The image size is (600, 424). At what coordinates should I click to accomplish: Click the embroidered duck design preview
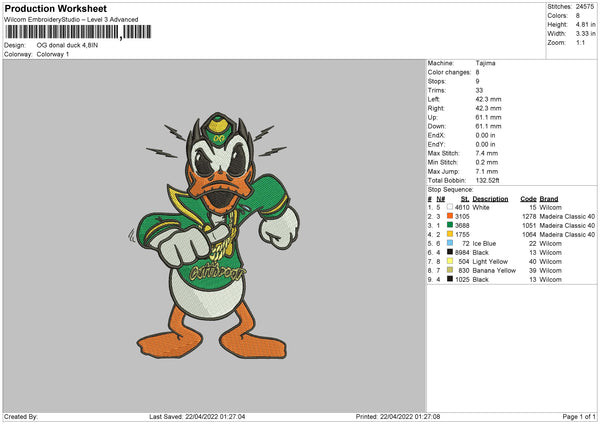(214, 235)
